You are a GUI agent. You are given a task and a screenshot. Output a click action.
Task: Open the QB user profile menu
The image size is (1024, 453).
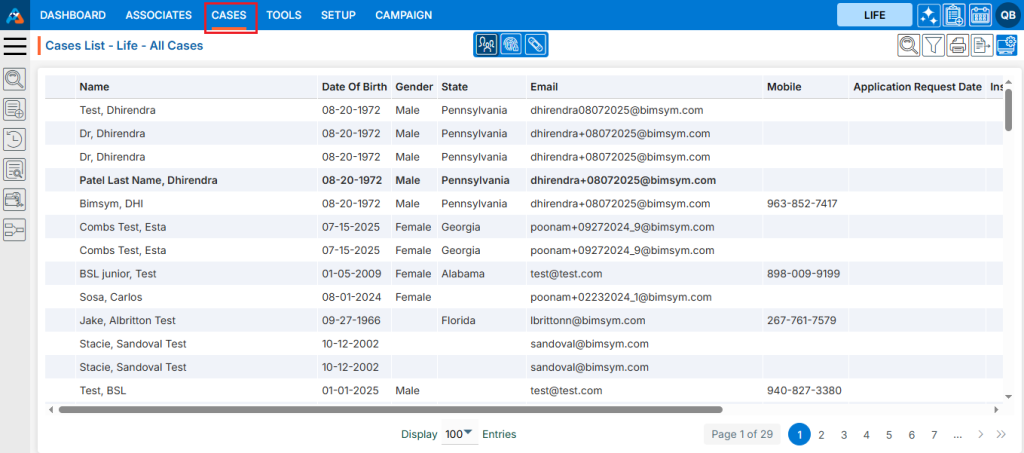(x=1006, y=15)
